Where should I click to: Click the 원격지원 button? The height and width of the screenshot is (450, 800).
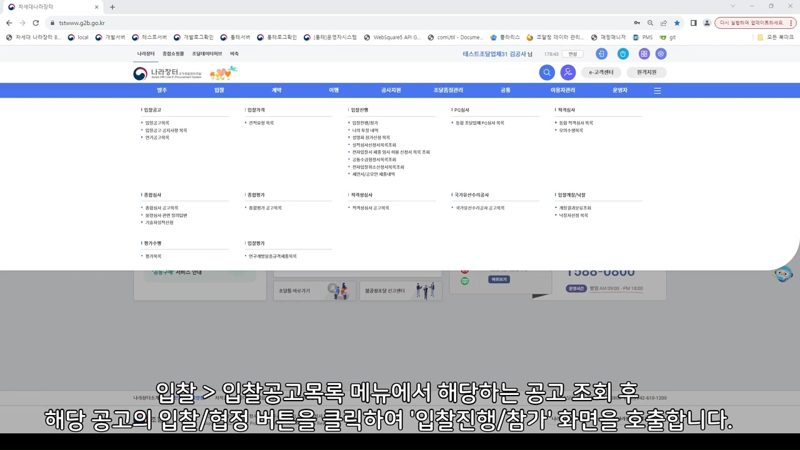(x=646, y=72)
